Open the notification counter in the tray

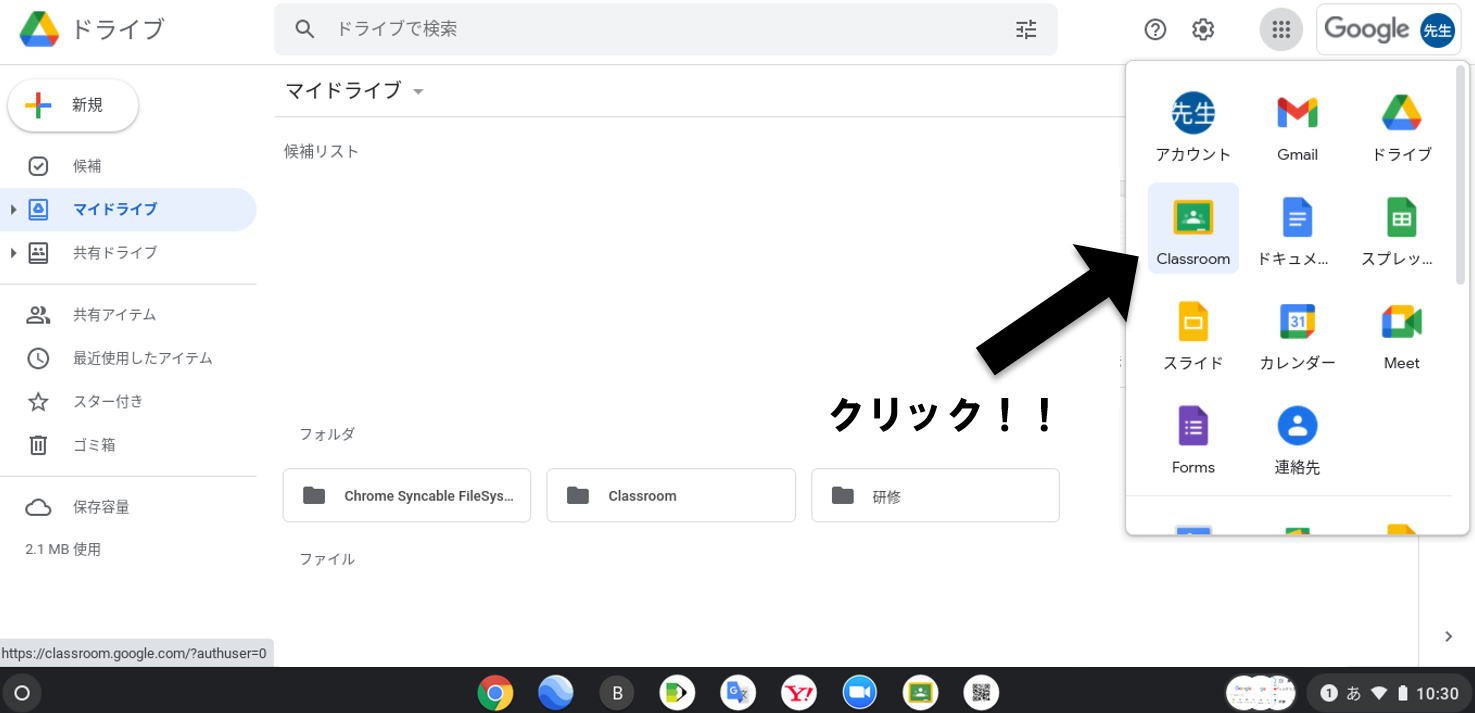pos(1329,693)
